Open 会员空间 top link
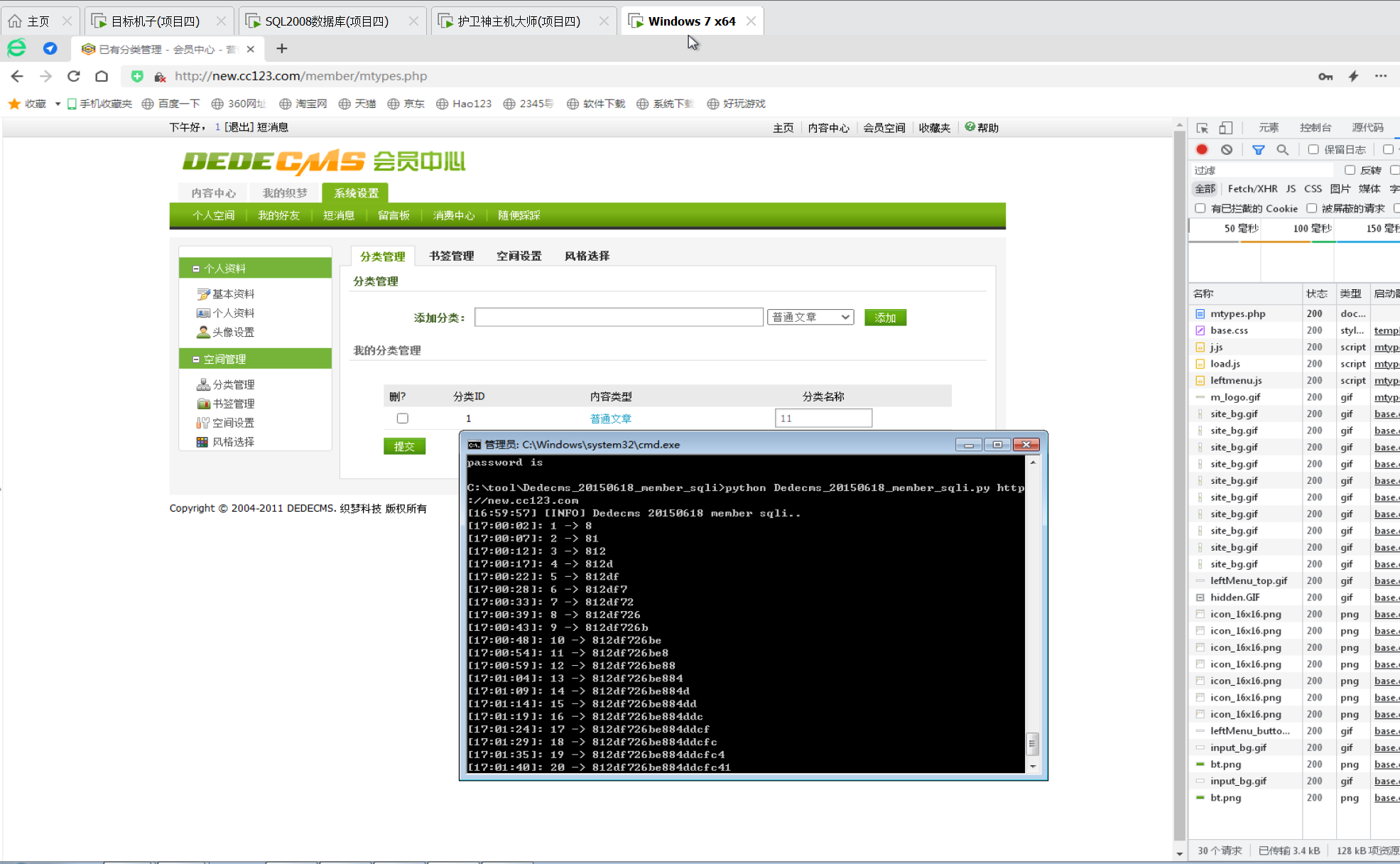The image size is (1400, 864). point(884,128)
